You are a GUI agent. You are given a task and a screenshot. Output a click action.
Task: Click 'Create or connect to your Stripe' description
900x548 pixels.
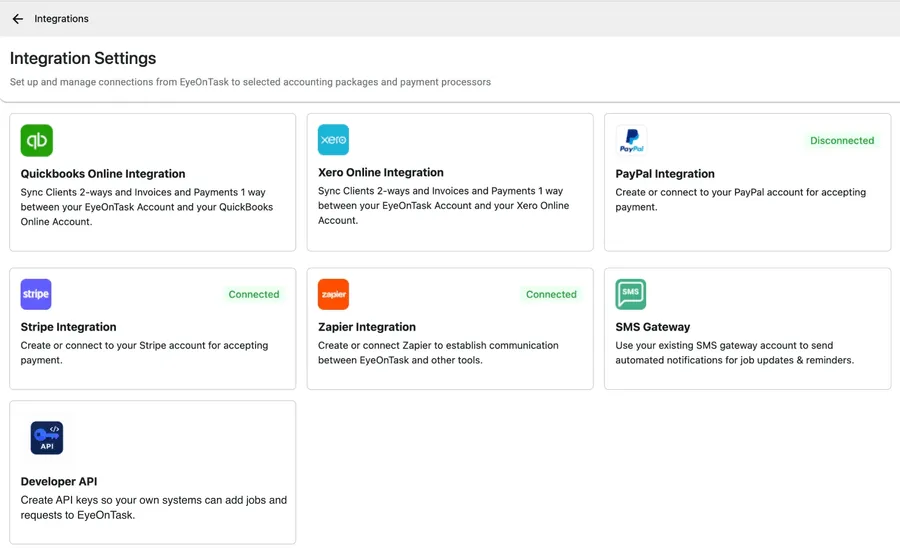point(144,353)
